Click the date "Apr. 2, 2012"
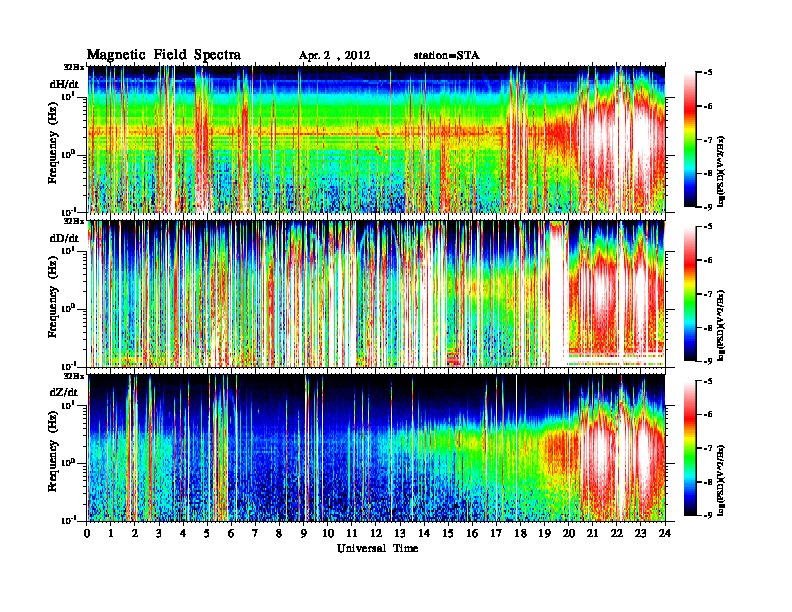 point(334,56)
